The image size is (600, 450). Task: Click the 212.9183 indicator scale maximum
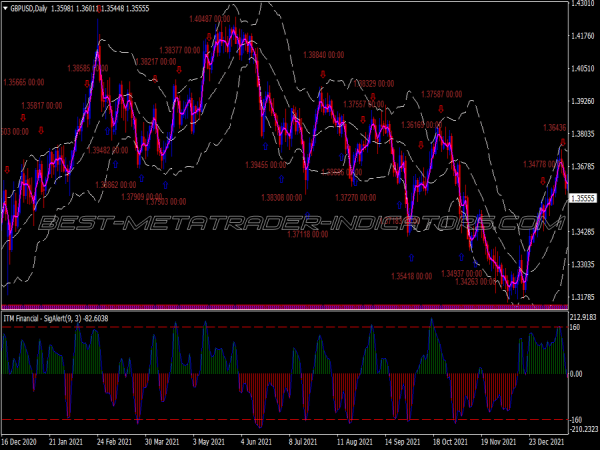click(583, 317)
